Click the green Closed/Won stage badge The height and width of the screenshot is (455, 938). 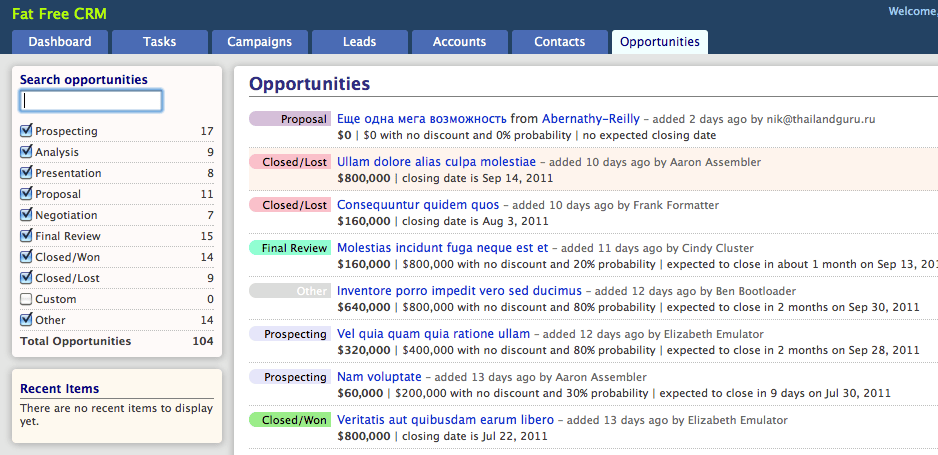point(290,420)
